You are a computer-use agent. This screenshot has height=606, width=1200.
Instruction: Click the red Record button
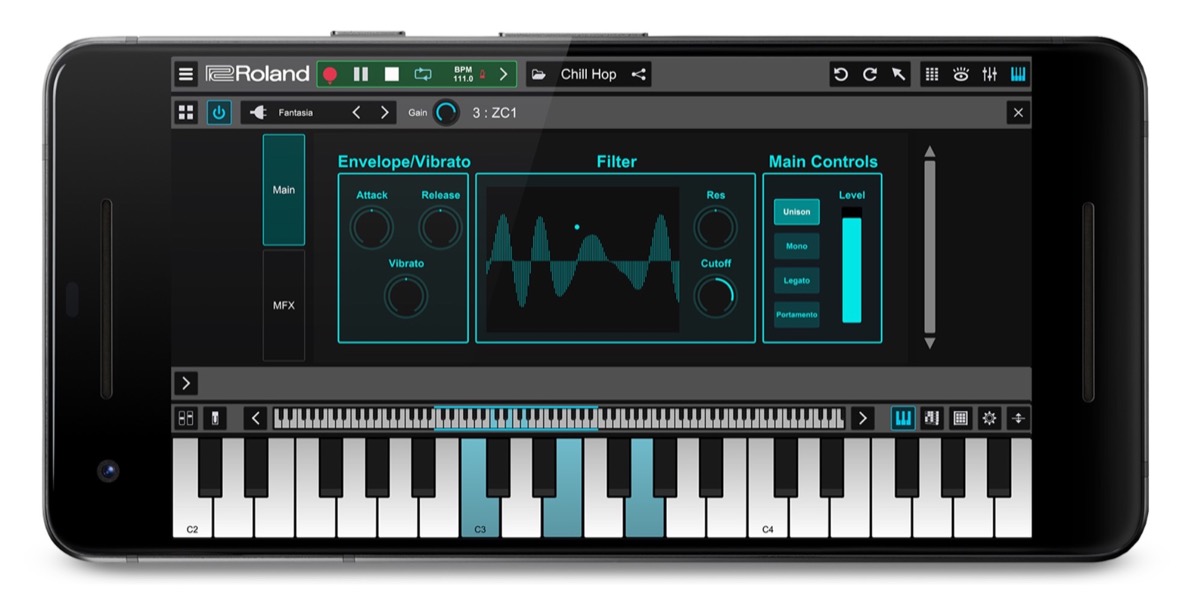coord(331,74)
